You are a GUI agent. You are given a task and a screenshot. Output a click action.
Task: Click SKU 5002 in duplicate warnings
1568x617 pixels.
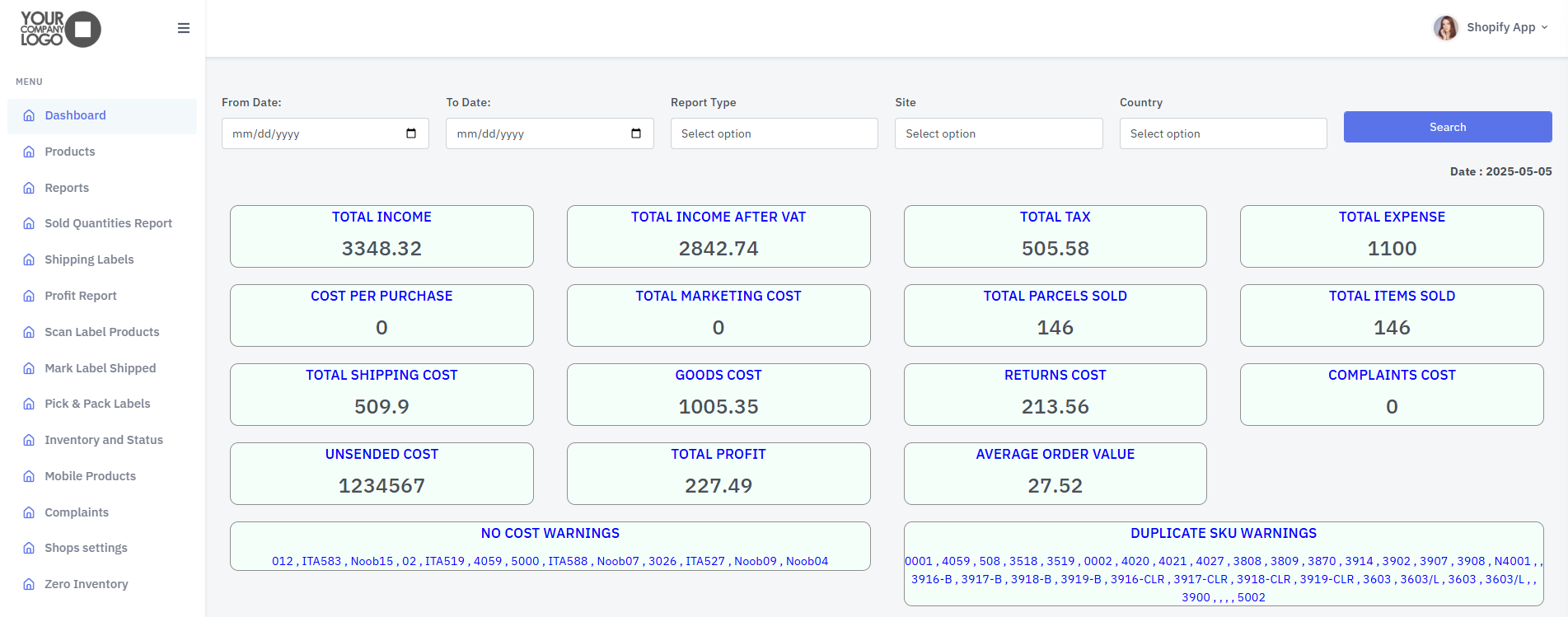[x=1252, y=597]
